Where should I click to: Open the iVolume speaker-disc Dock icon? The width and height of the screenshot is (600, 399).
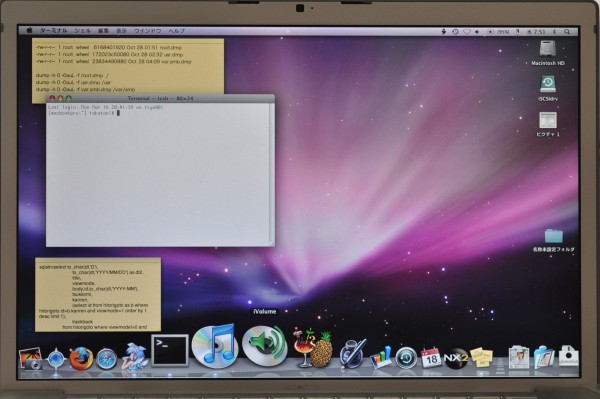pos(265,345)
